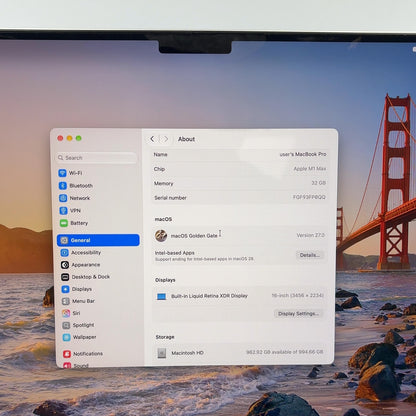Open Wi-Fi settings icon in sidebar
The width and height of the screenshot is (416, 416).
(x=62, y=173)
